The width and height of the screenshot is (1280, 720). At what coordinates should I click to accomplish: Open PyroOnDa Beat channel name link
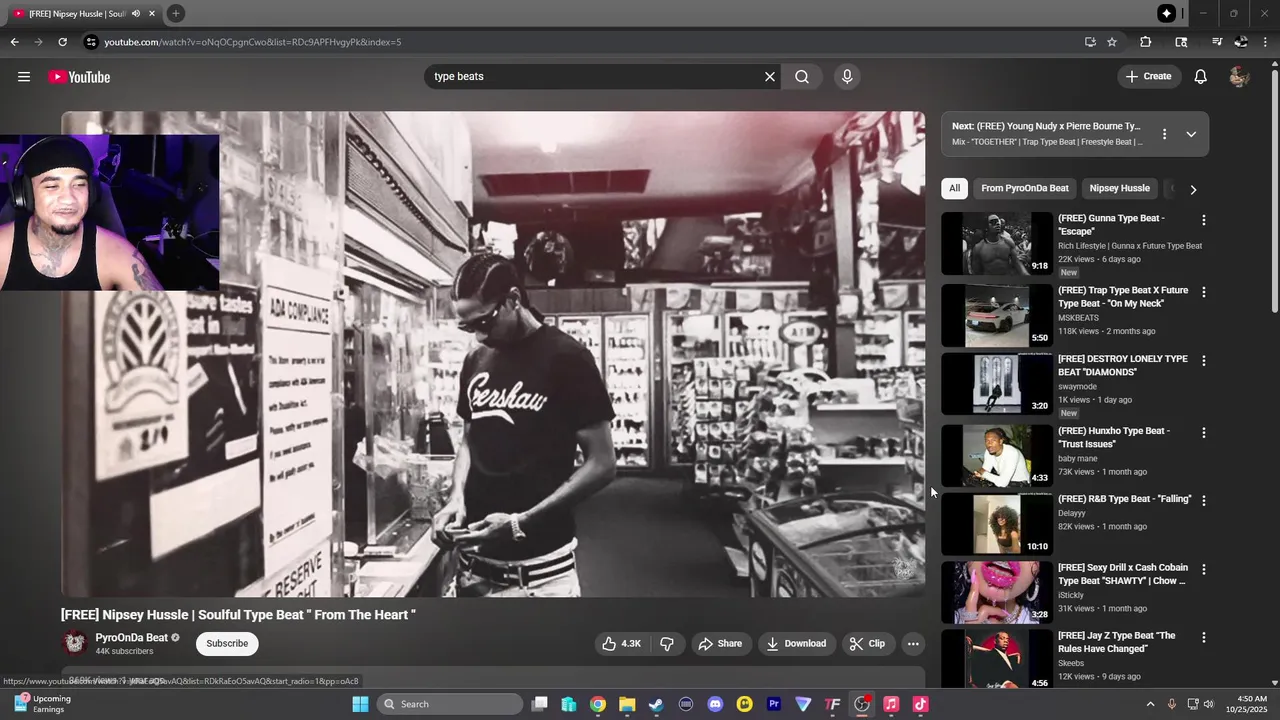click(131, 638)
